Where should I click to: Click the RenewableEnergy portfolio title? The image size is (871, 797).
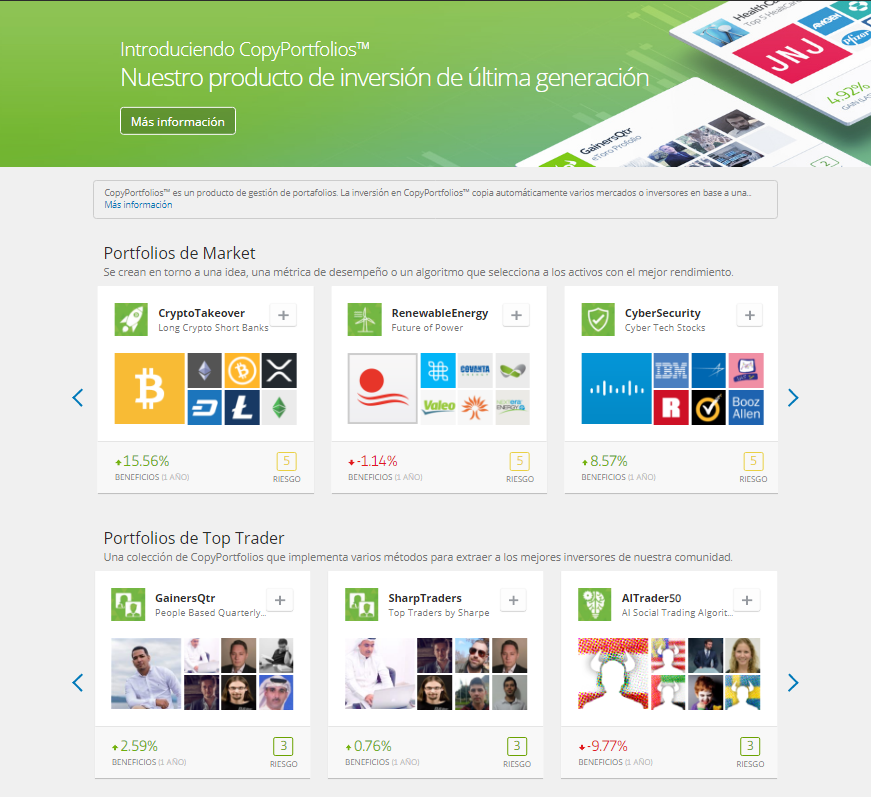click(440, 313)
